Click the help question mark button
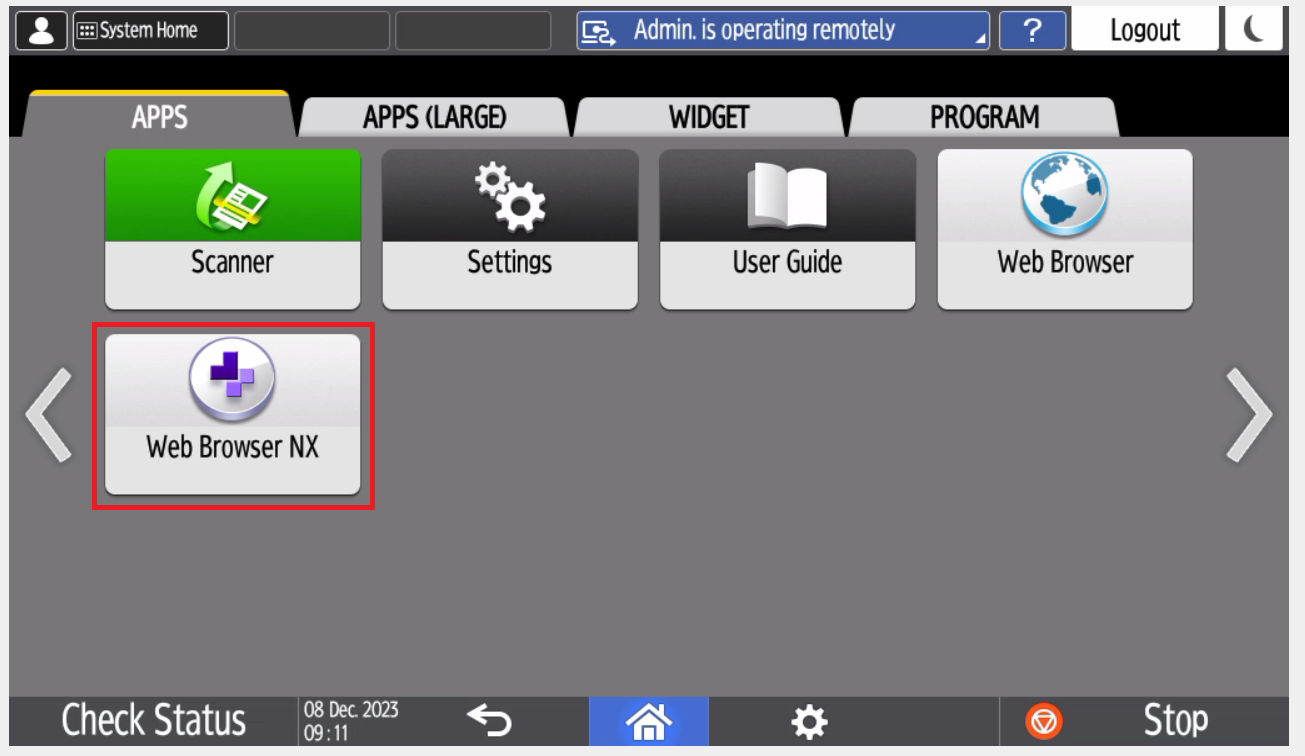This screenshot has height=756, width=1305. [x=1032, y=31]
